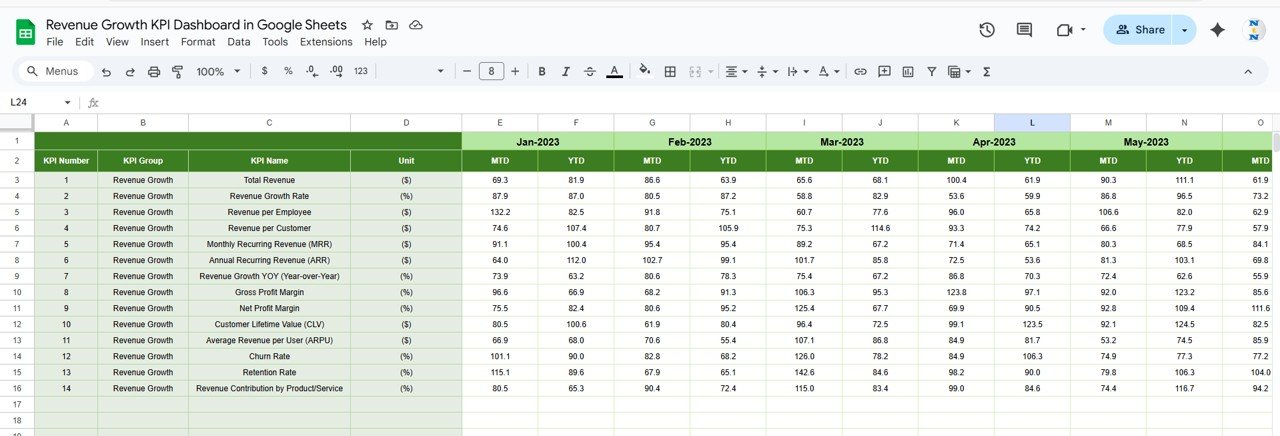Click the Menus search box
This screenshot has width=1280, height=436.
55,72
